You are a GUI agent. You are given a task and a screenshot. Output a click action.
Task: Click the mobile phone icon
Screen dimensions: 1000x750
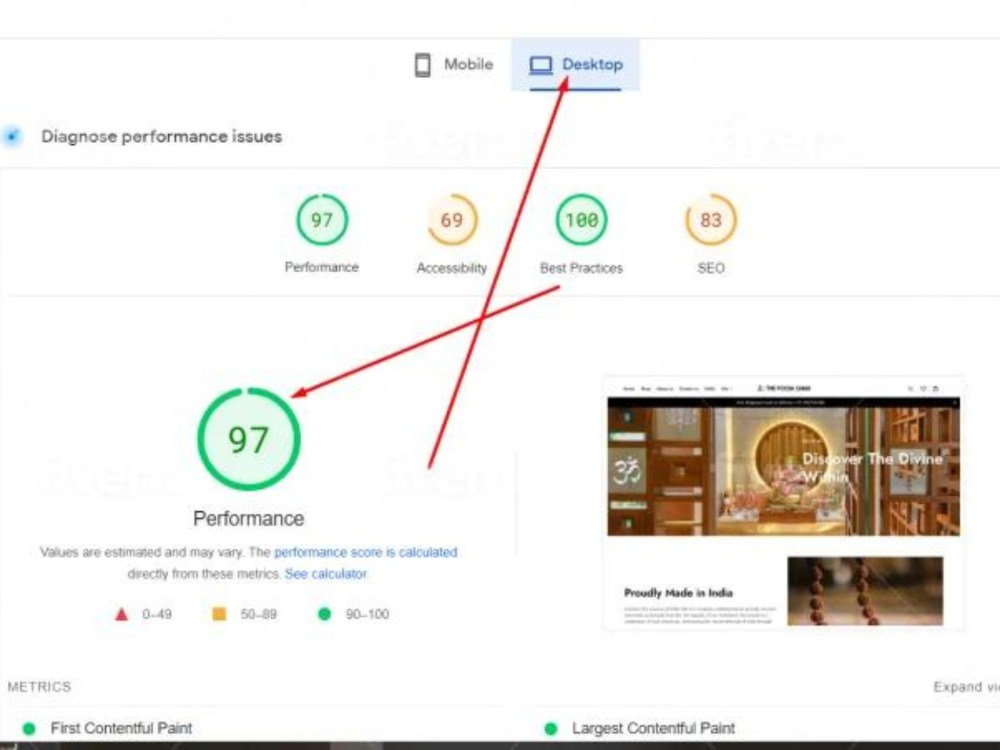(422, 65)
